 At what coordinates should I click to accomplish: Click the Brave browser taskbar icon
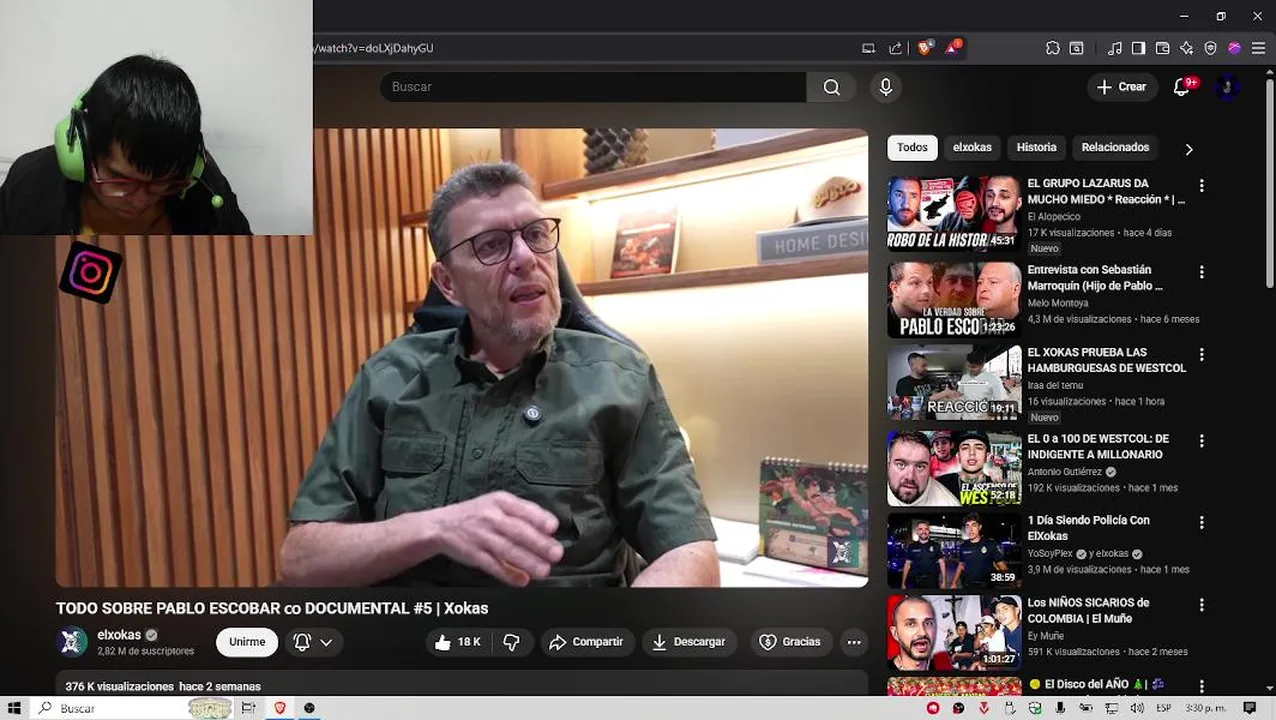tap(280, 708)
